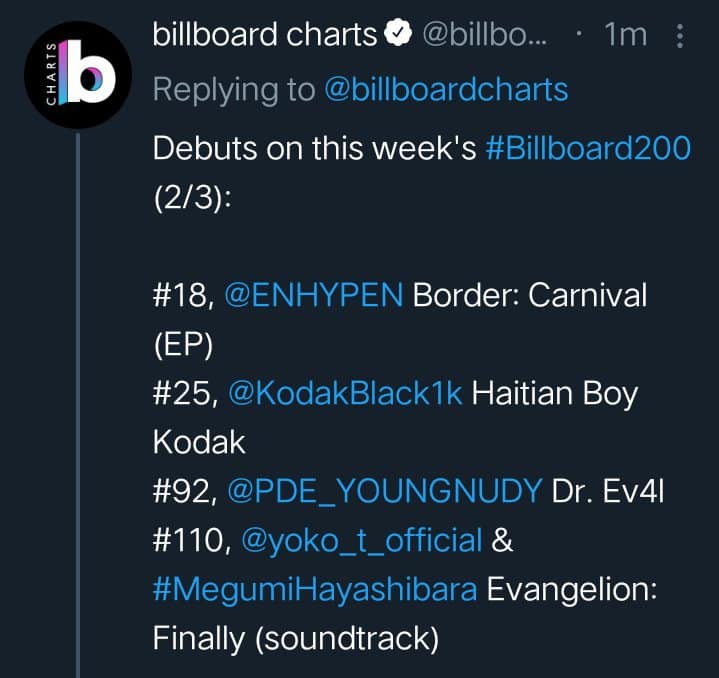Open @KodakBlack1k's profile mention
Viewport: 719px width, 678px height.
click(346, 393)
